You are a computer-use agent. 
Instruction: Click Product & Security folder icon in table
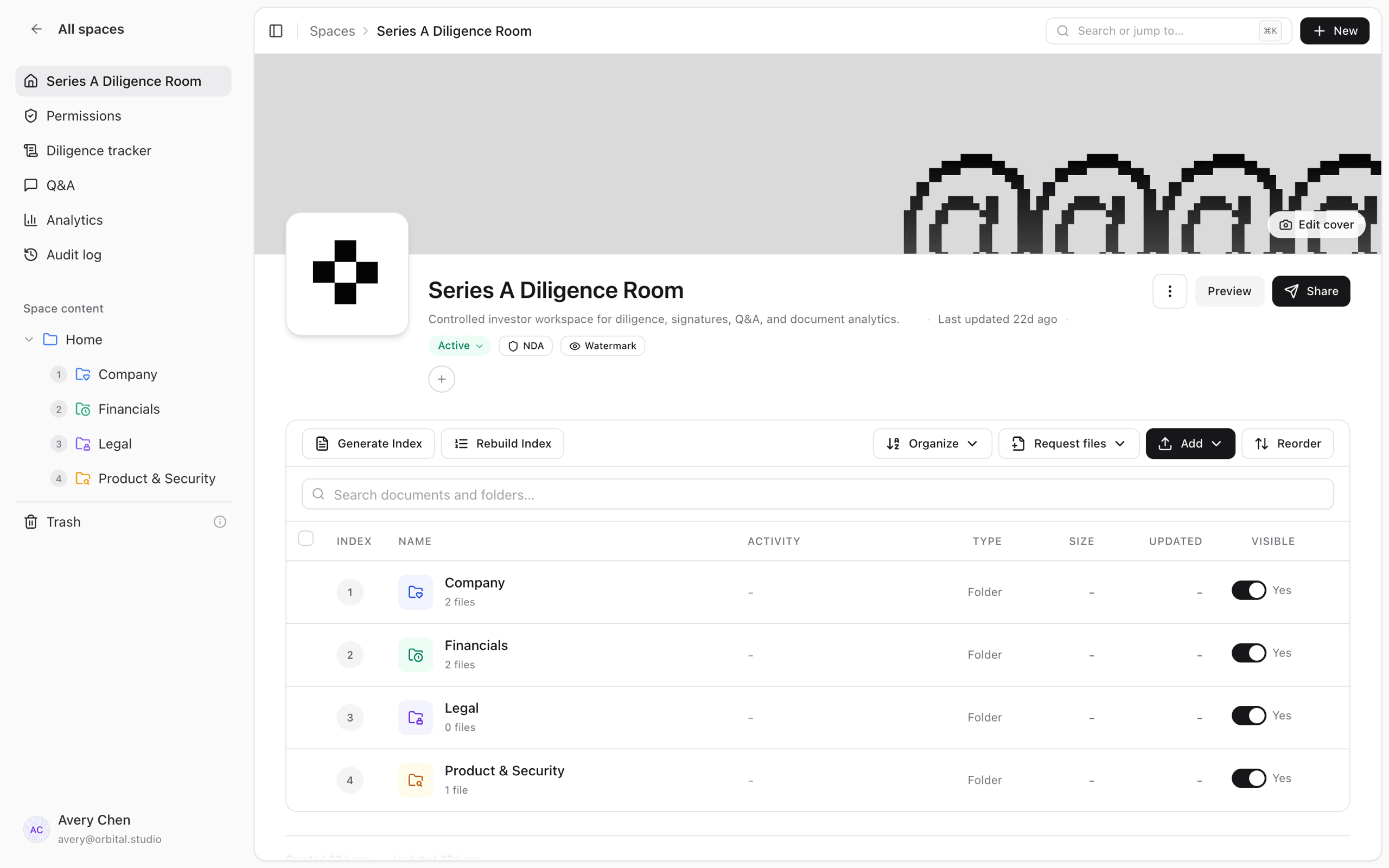[416, 780]
